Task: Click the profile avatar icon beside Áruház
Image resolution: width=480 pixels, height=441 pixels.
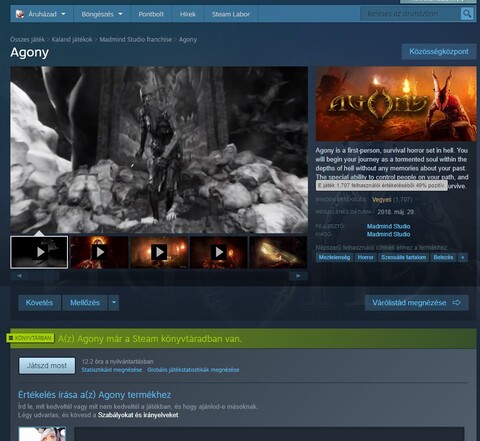Action: click(20, 14)
